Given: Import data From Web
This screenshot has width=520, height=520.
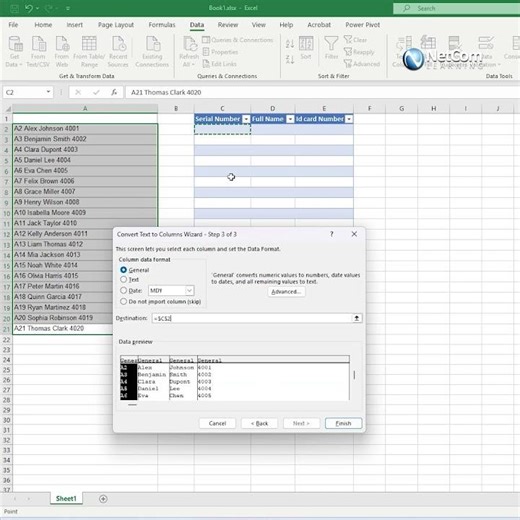Looking at the screenshot, I should (62, 52).
